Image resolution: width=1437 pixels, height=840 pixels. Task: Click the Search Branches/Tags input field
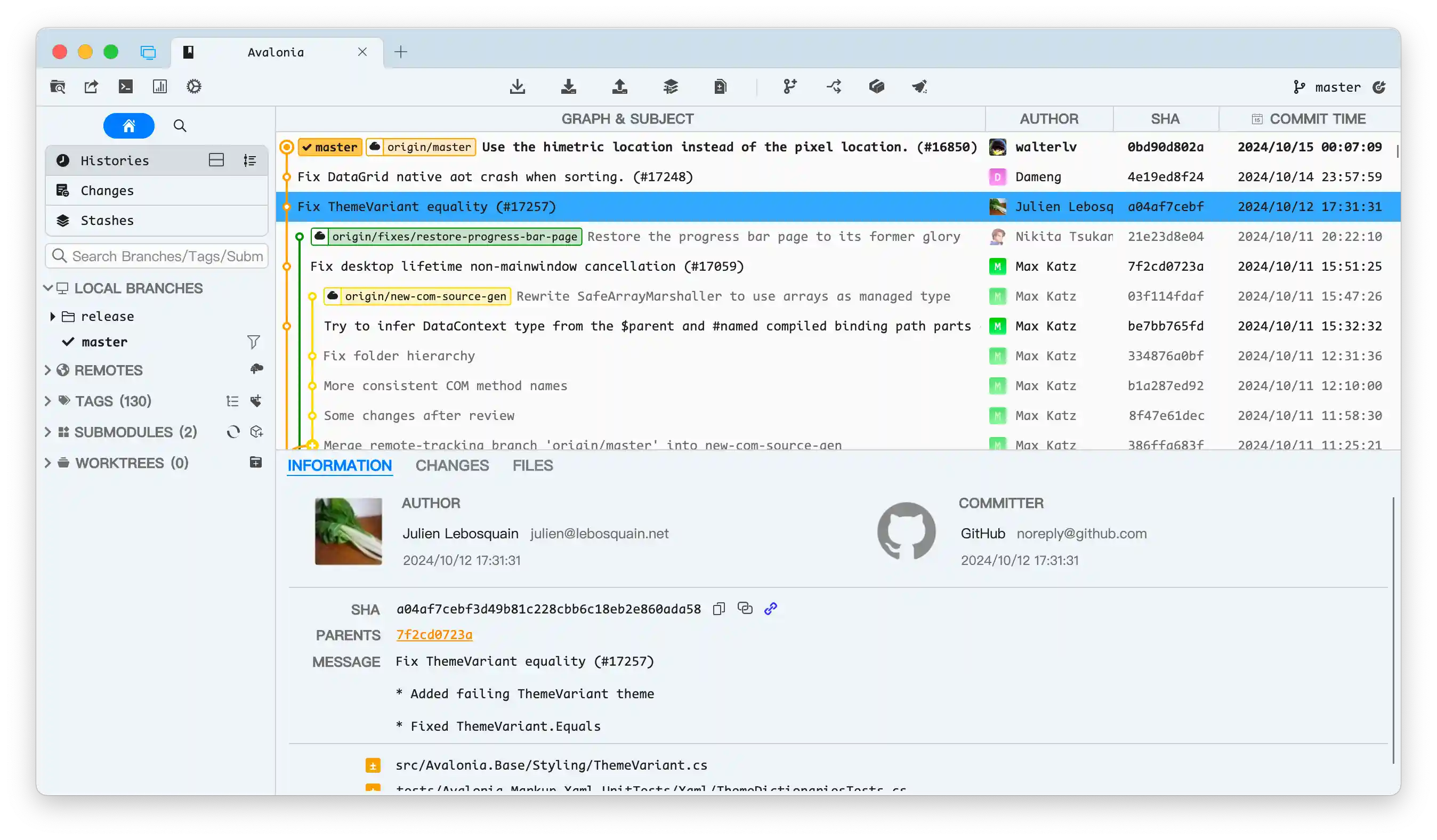(165, 256)
